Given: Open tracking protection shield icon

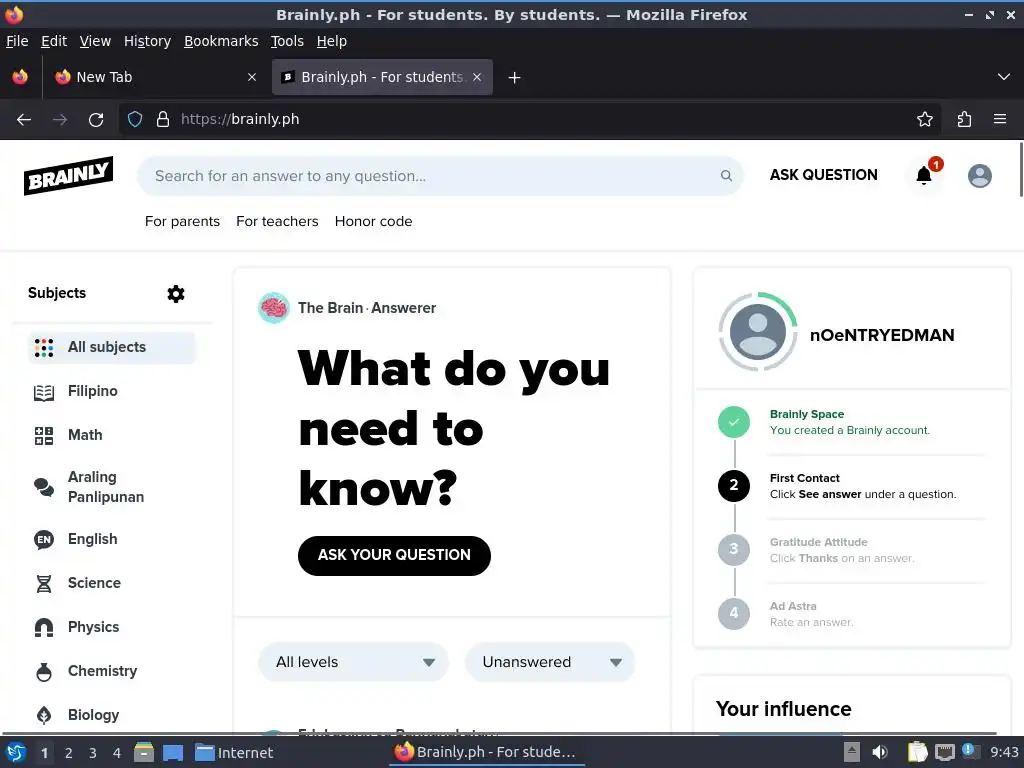Looking at the screenshot, I should coord(135,120).
